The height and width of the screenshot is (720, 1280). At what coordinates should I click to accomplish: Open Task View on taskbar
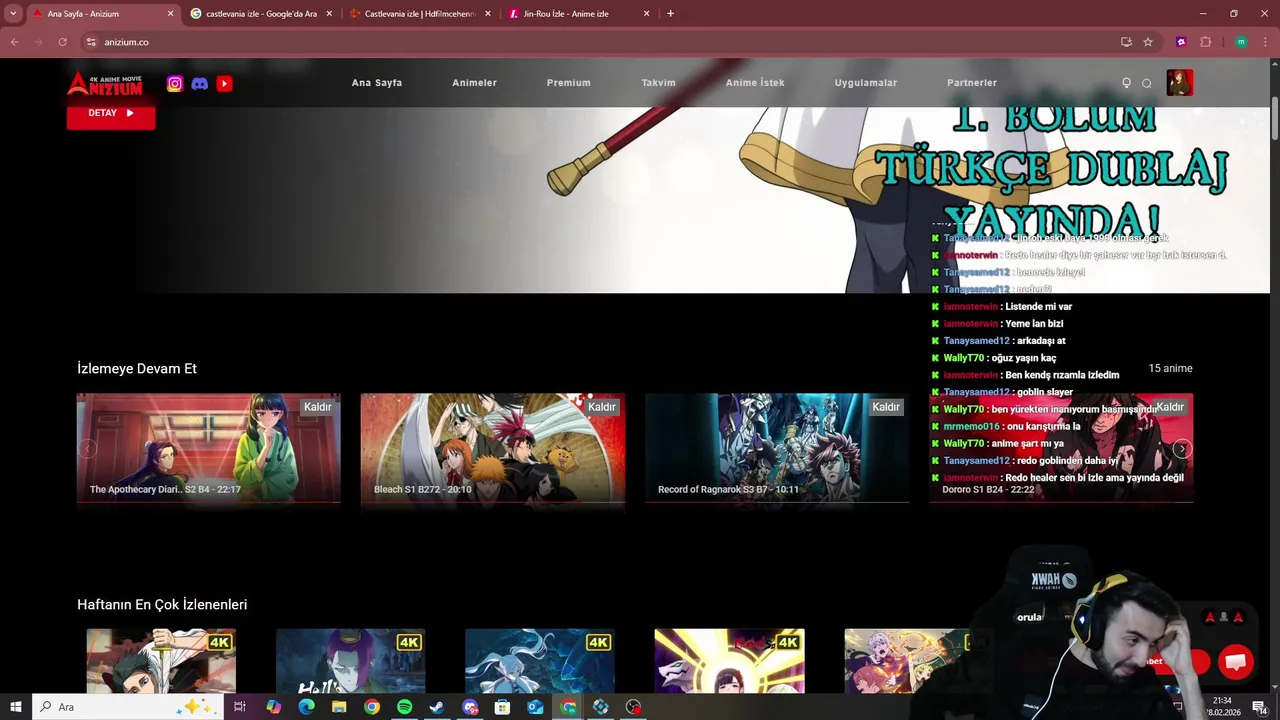click(240, 707)
